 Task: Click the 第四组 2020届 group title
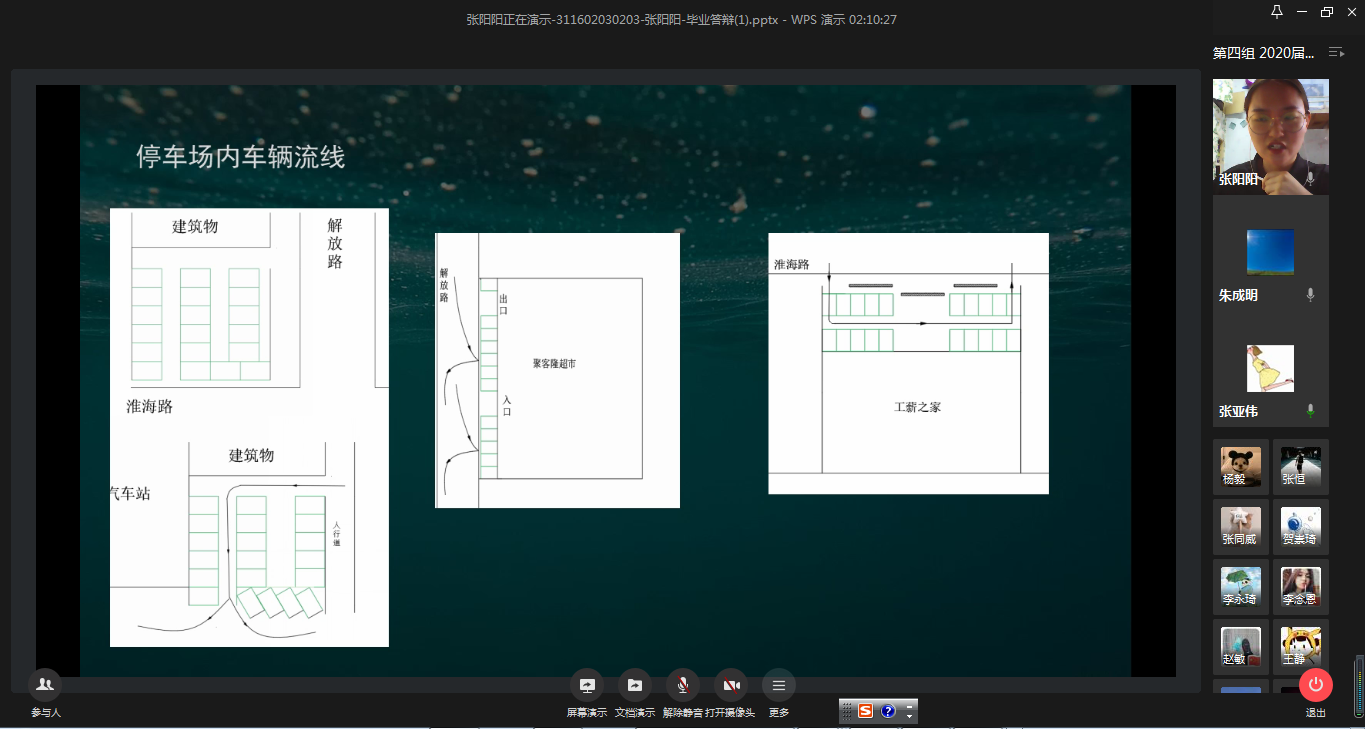tap(1262, 52)
